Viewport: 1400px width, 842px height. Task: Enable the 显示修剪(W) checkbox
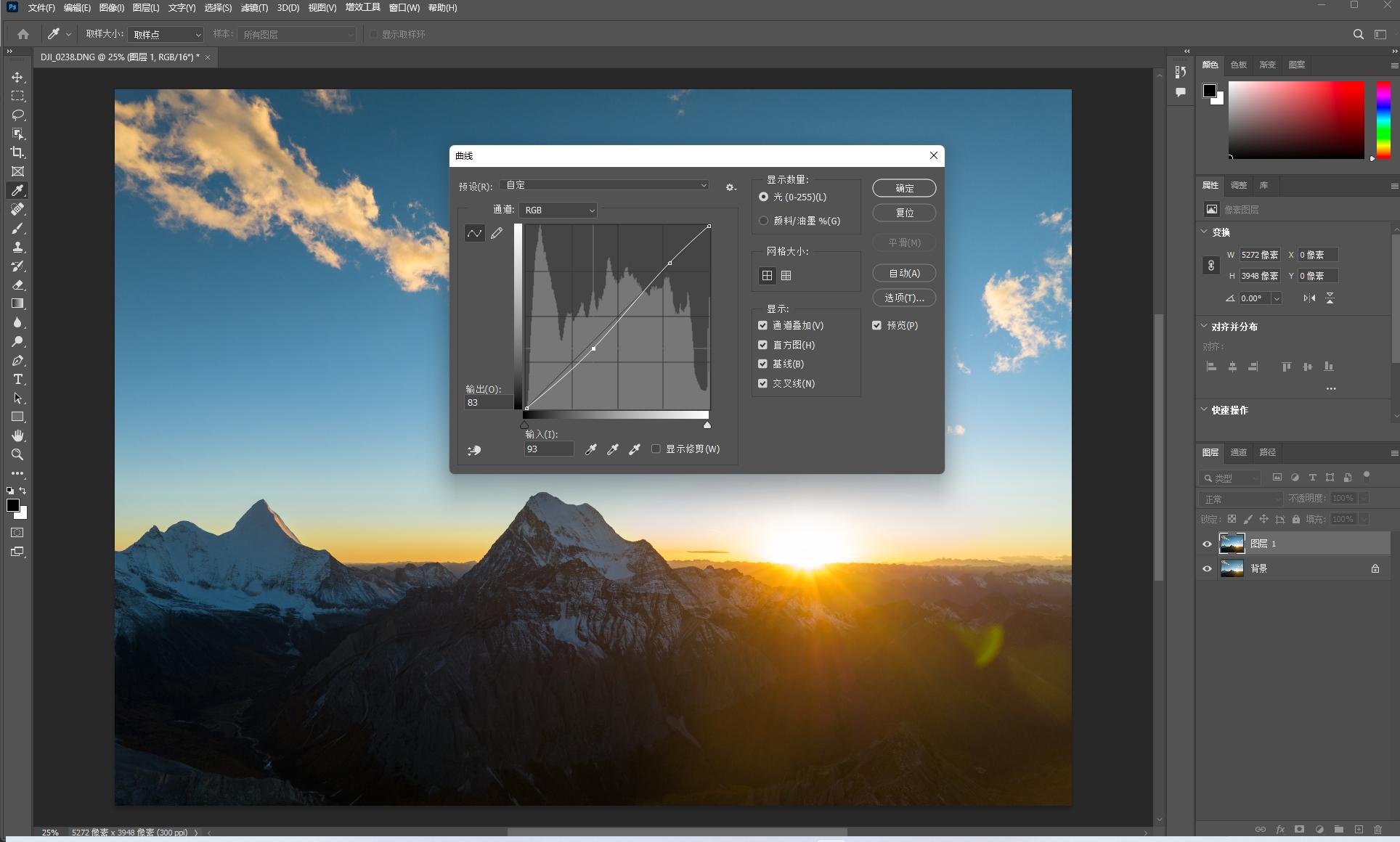[656, 449]
